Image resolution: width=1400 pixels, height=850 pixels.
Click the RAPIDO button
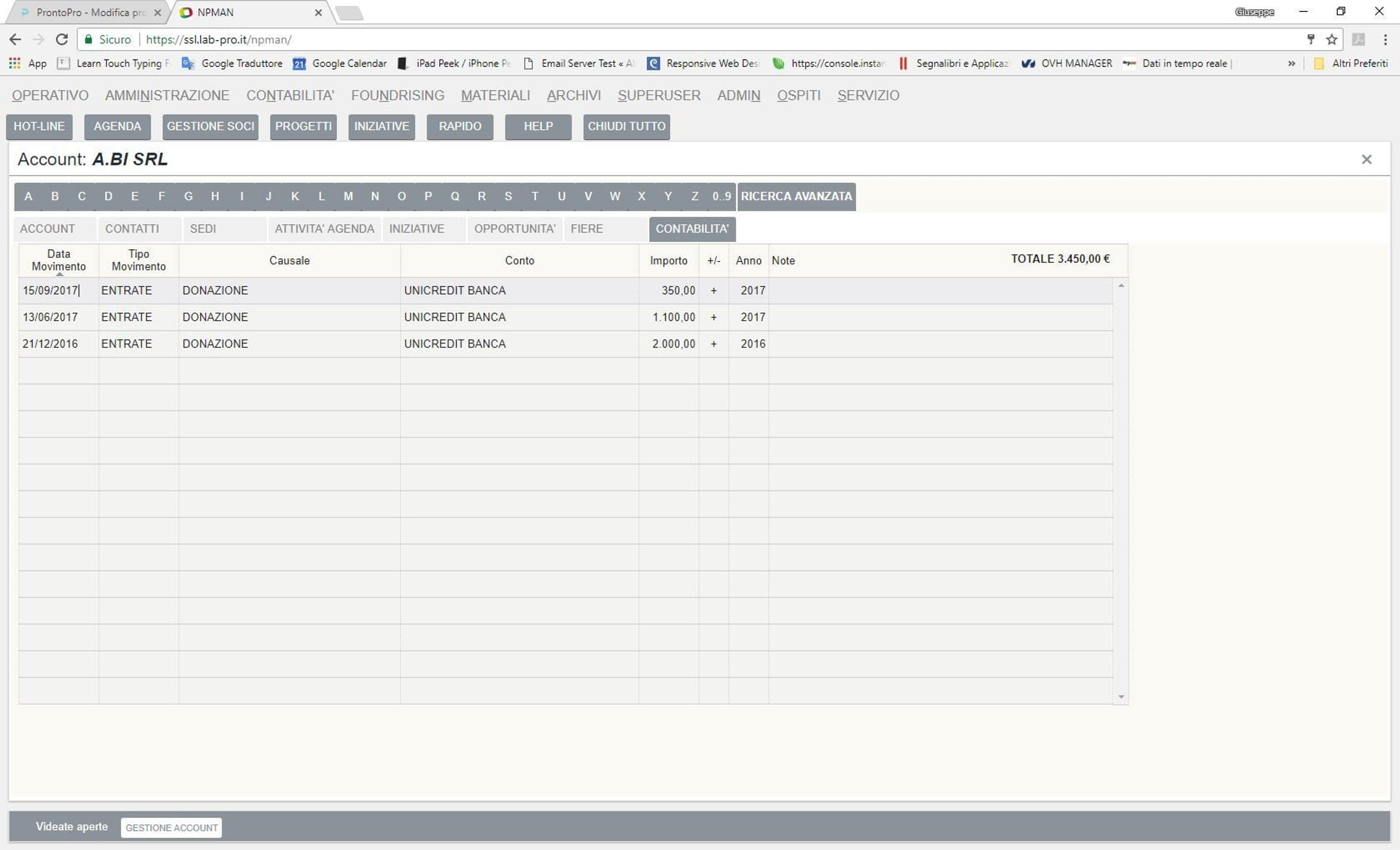tap(460, 127)
